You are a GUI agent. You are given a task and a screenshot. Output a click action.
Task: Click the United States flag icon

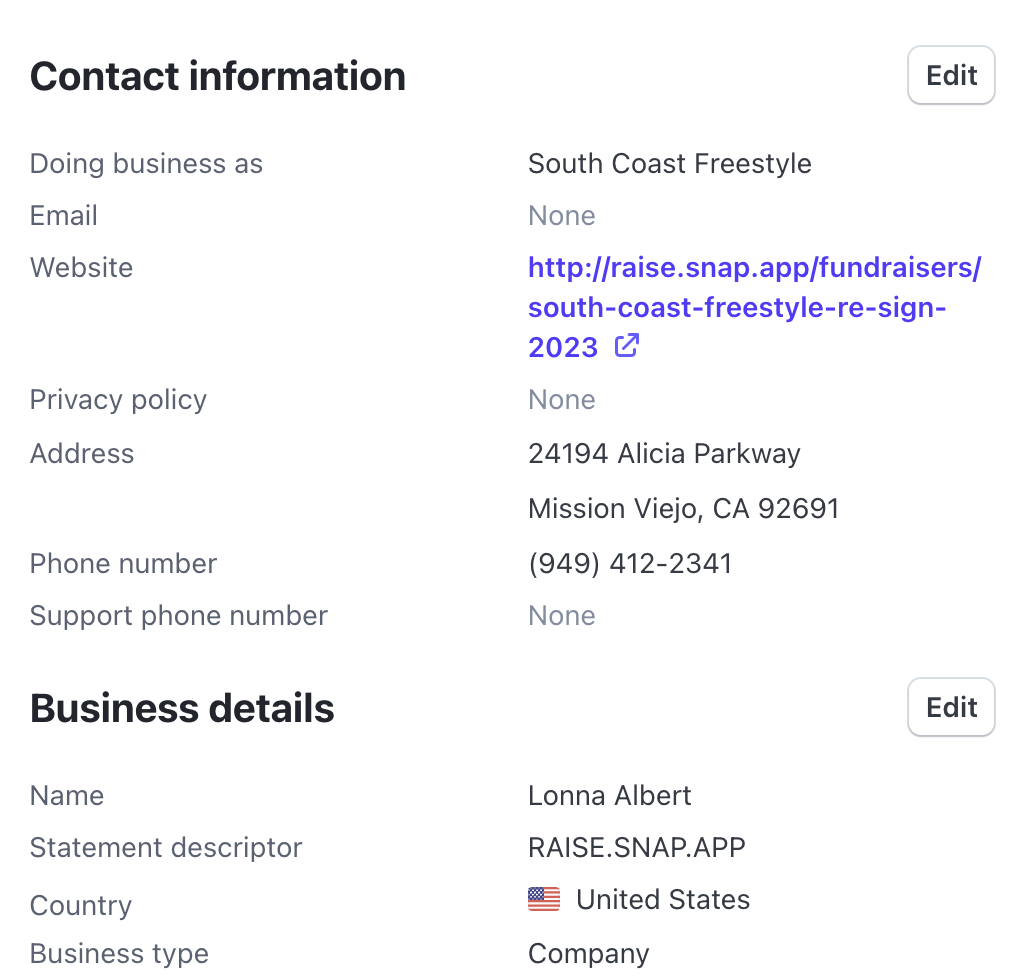544,899
